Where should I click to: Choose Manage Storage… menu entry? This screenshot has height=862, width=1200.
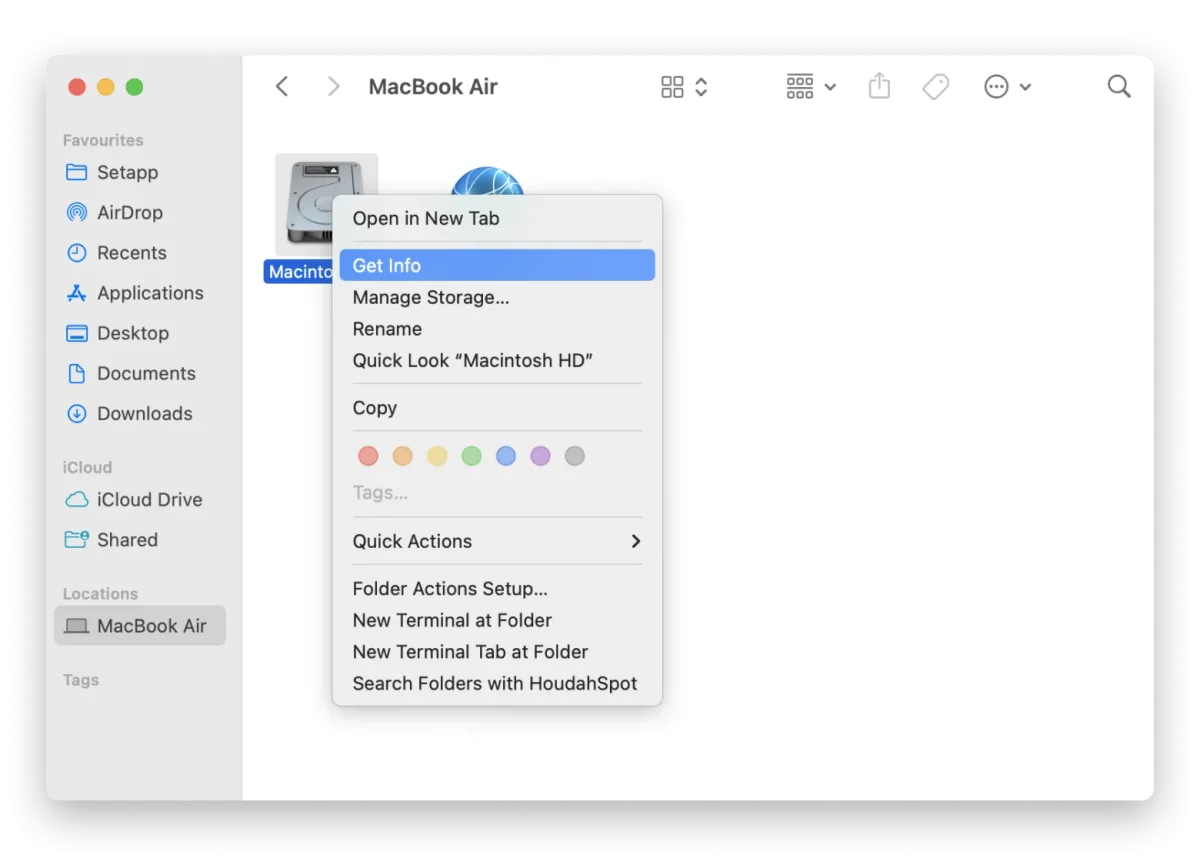click(x=497, y=297)
